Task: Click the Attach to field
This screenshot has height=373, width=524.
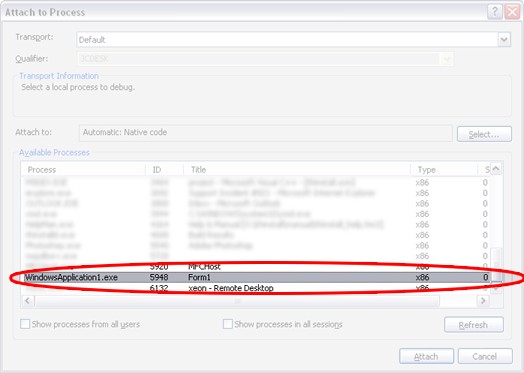Action: [x=266, y=133]
